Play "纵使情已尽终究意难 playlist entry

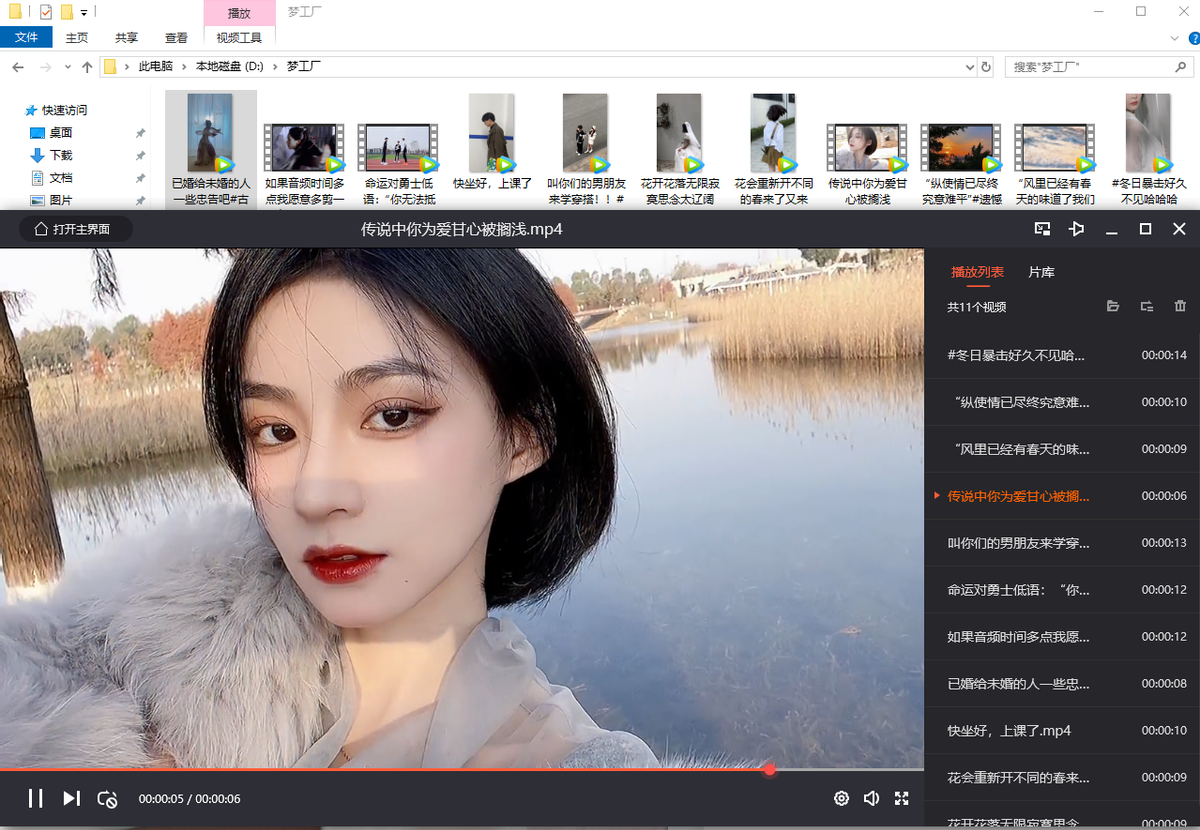(x=1062, y=402)
